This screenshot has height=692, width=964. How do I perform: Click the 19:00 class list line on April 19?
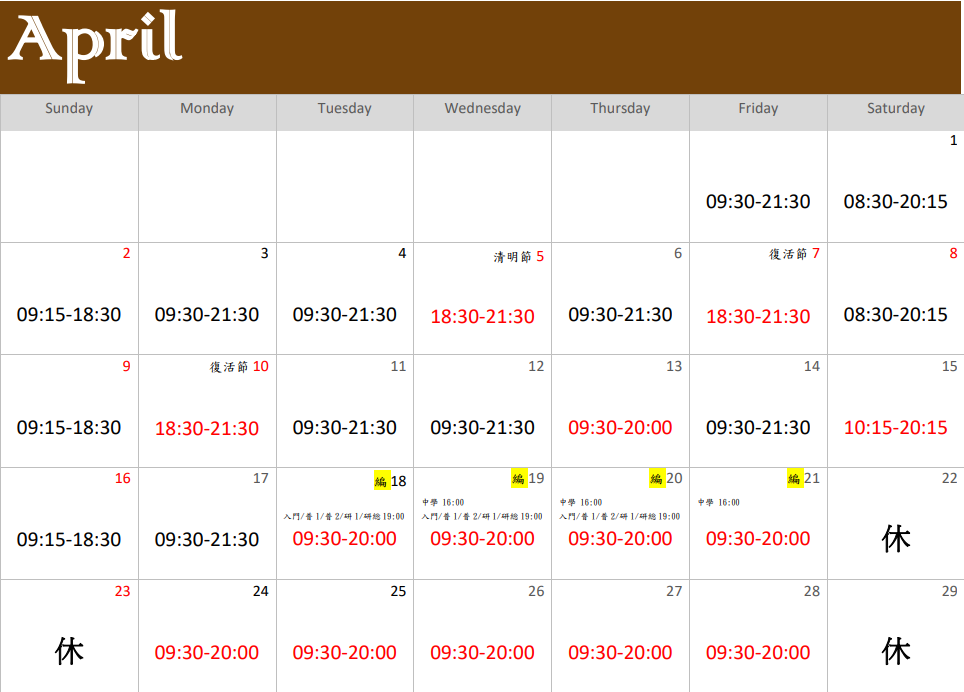482,516
